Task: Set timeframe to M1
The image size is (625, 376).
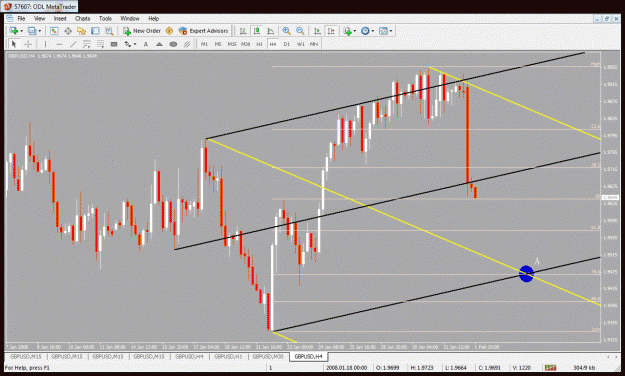Action: click(204, 44)
